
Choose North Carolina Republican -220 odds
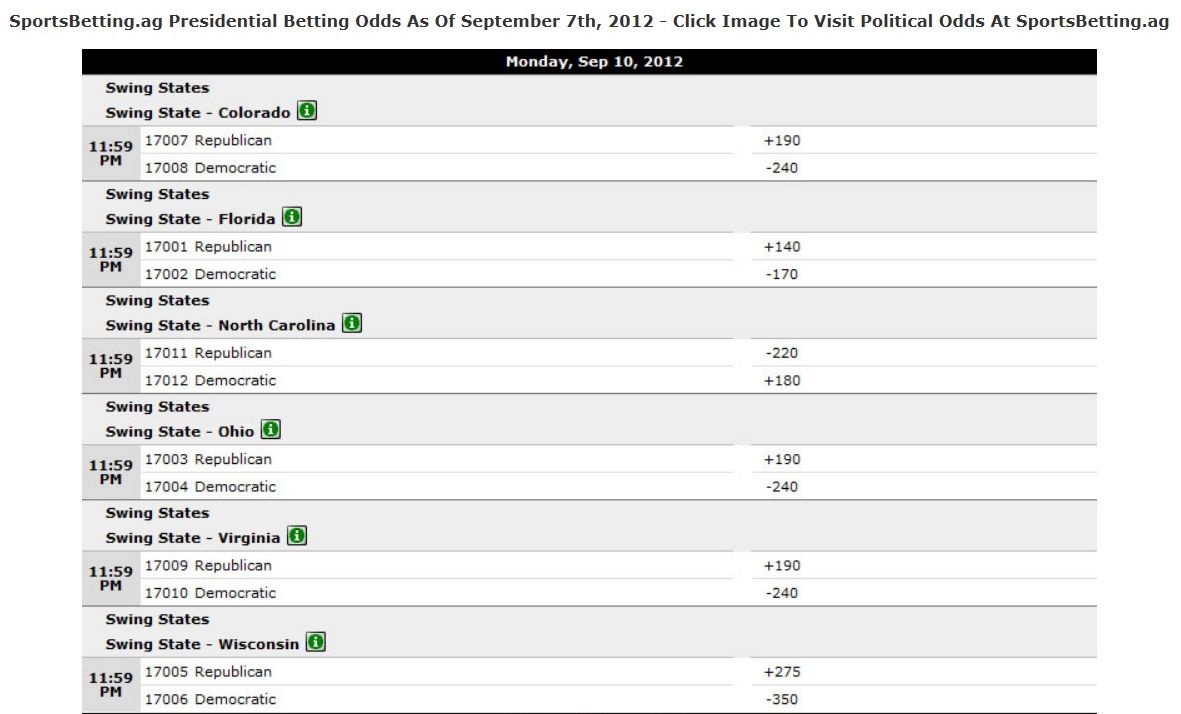[x=782, y=352]
